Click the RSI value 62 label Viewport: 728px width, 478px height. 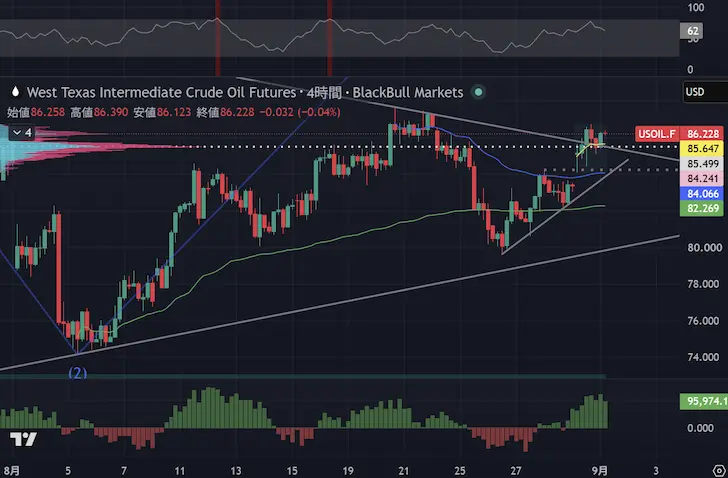[x=692, y=31]
